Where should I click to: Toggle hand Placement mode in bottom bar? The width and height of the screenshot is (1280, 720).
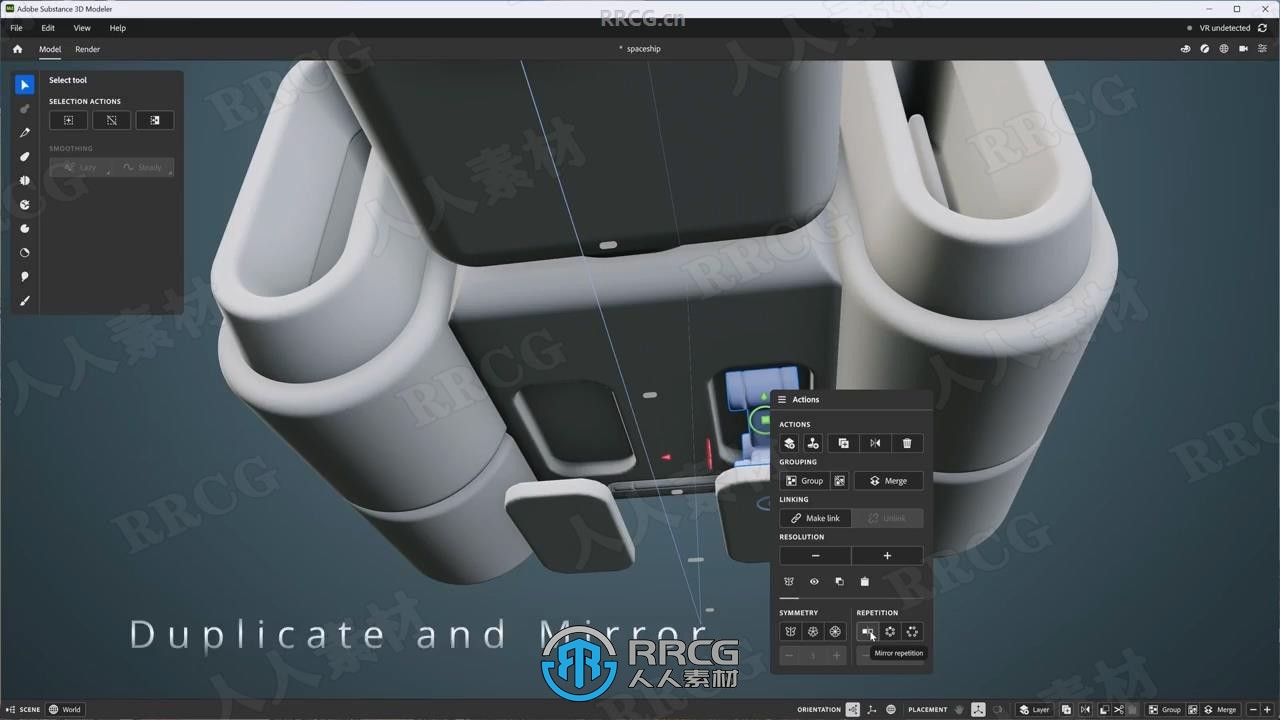[x=960, y=710]
